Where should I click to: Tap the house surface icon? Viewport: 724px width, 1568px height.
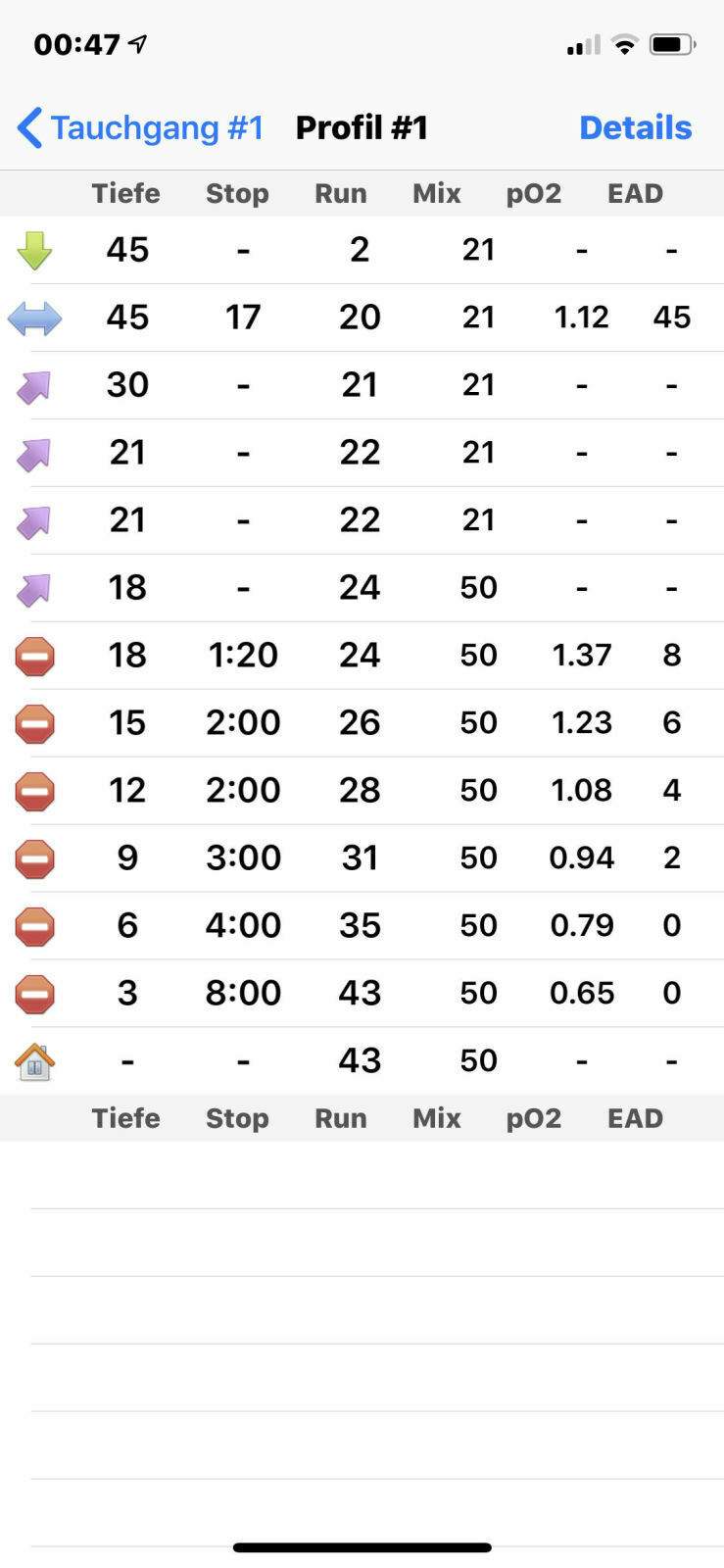(x=34, y=1061)
